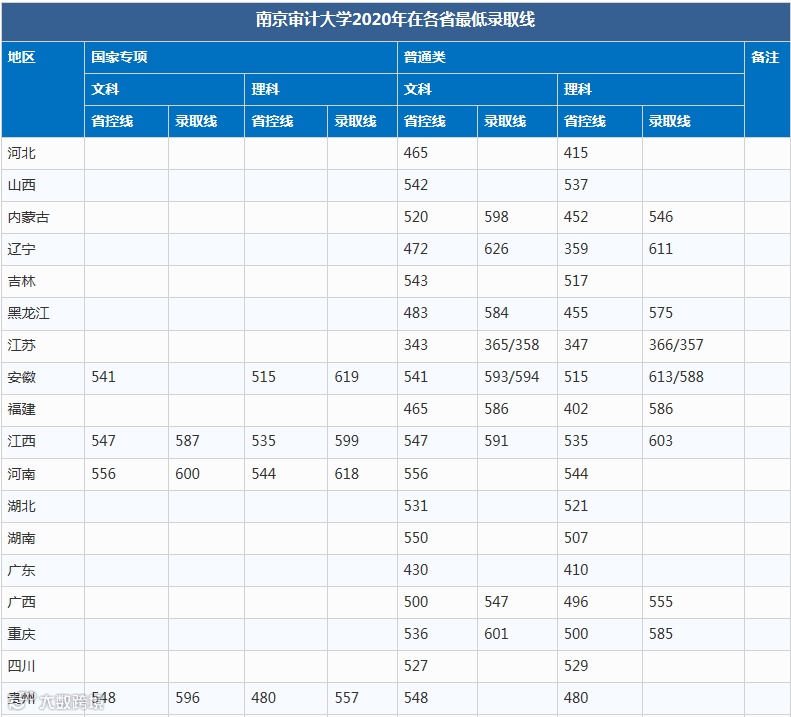The width and height of the screenshot is (791, 717).
Task: Click value 603 in the 江西 row
Action: pyautogui.click(x=661, y=441)
